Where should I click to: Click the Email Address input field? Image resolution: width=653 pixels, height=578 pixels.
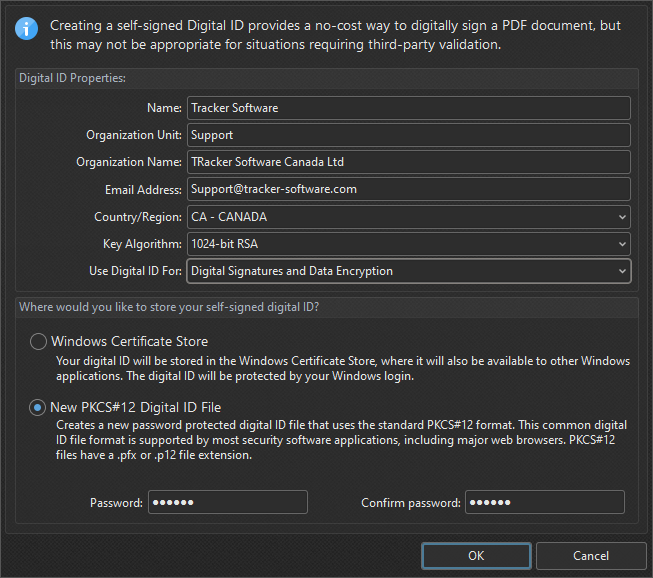pos(409,189)
